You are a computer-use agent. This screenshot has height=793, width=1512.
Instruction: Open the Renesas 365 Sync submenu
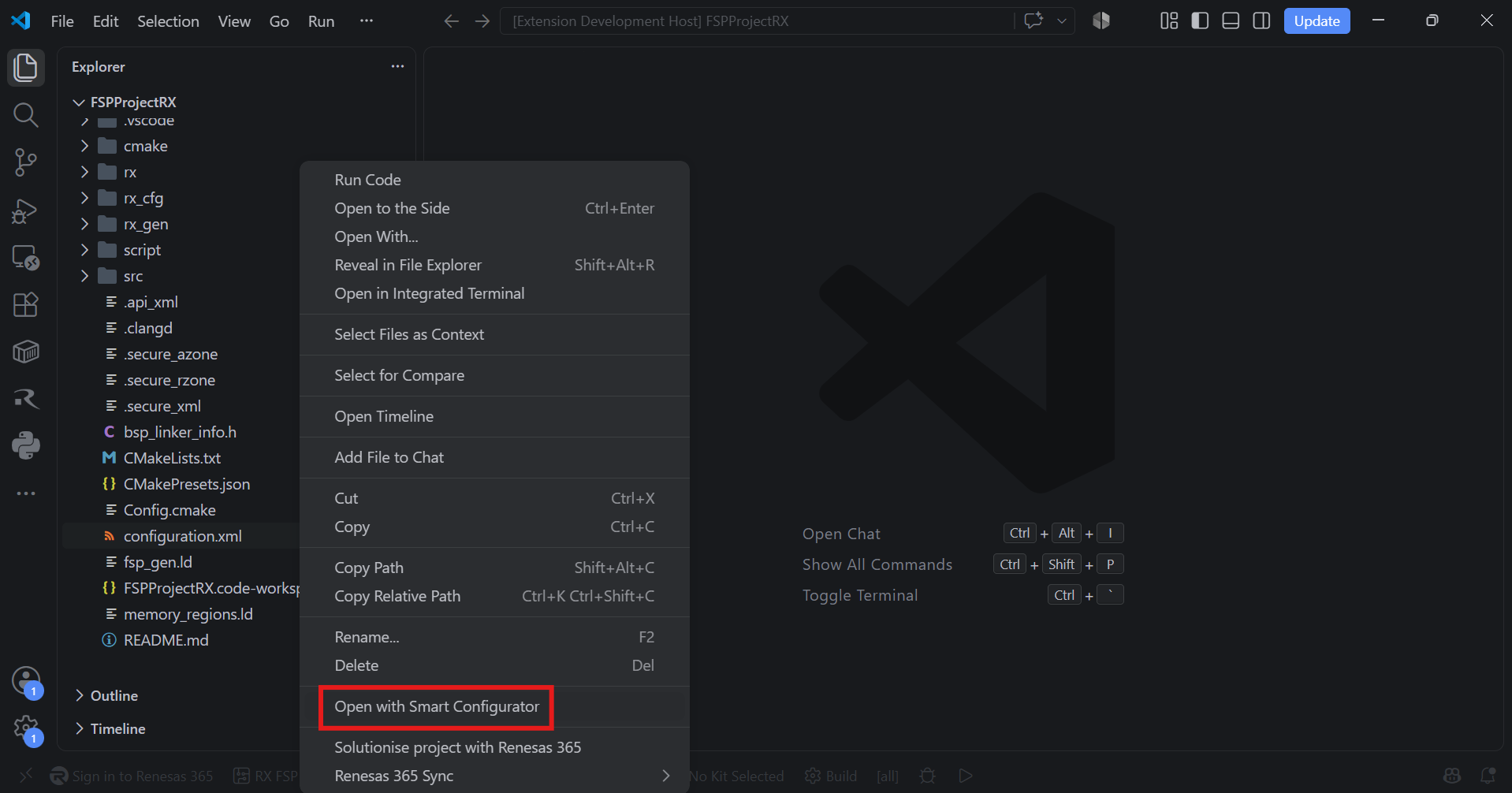(494, 776)
